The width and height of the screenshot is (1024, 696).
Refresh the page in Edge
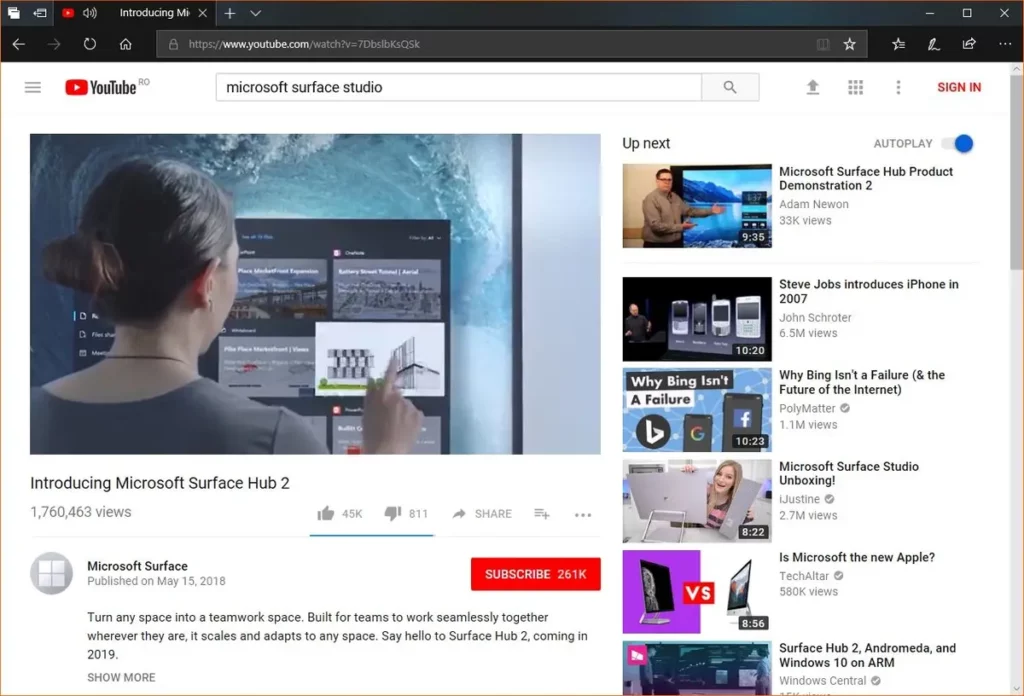(90, 44)
